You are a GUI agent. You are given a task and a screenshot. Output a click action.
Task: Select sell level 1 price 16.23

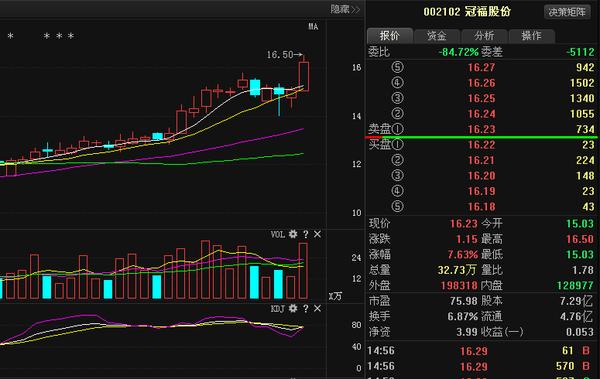click(x=481, y=129)
